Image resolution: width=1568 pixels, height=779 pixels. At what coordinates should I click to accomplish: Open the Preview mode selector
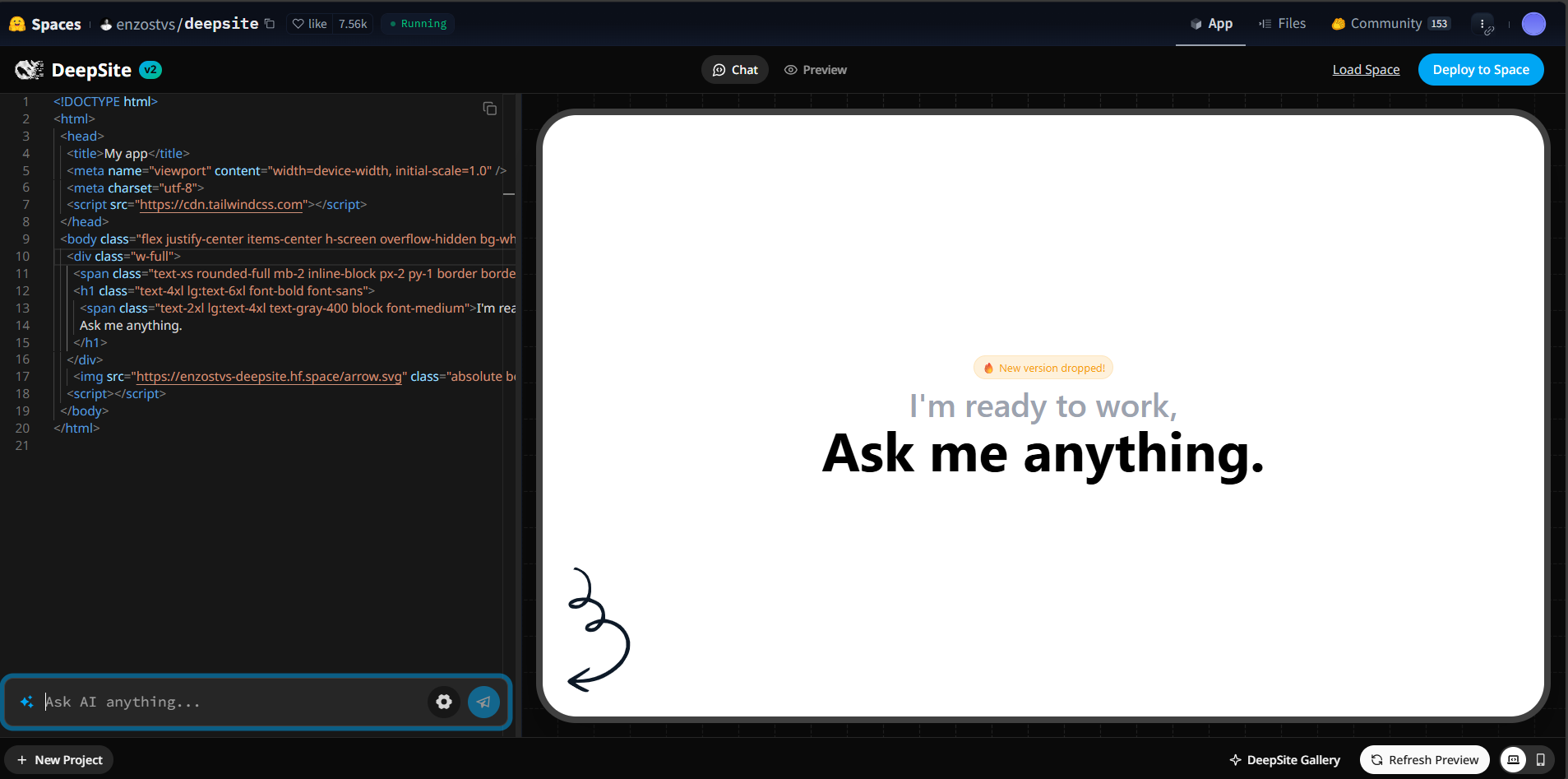point(815,69)
